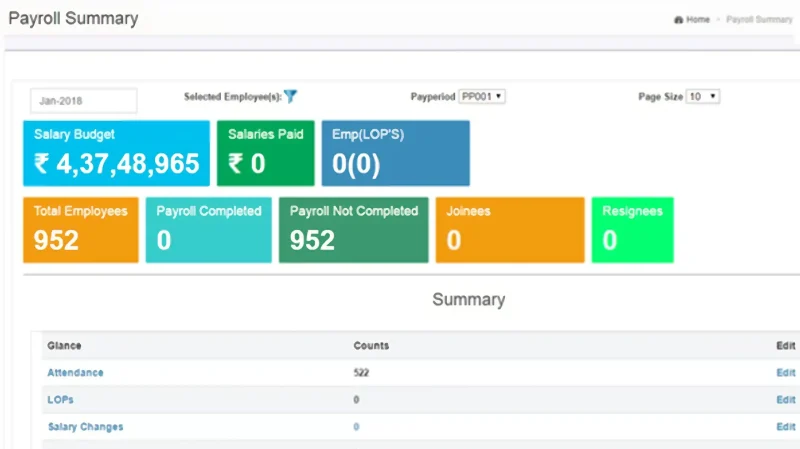The width and height of the screenshot is (800, 449).
Task: Open the Payperiod PP001 dropdown
Action: (x=482, y=96)
